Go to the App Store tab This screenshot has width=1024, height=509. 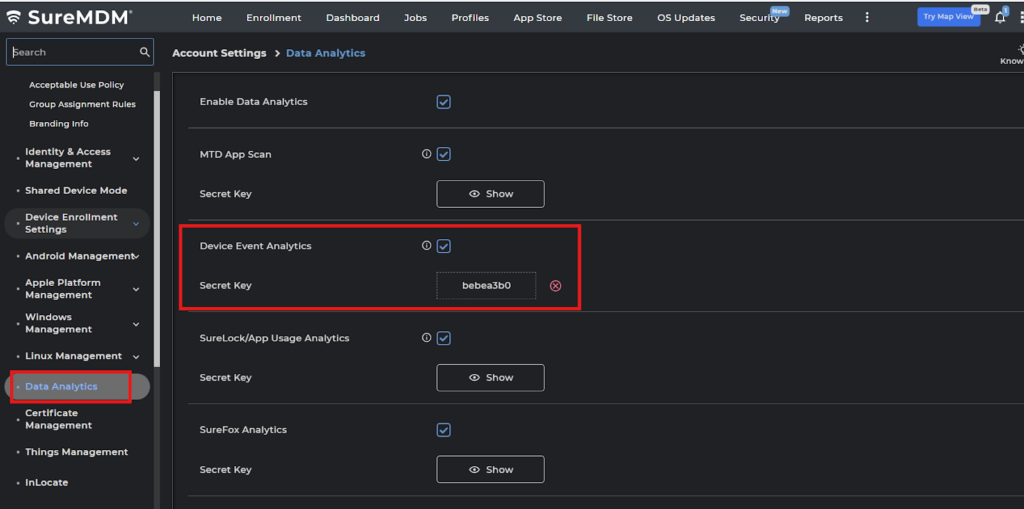coord(537,18)
